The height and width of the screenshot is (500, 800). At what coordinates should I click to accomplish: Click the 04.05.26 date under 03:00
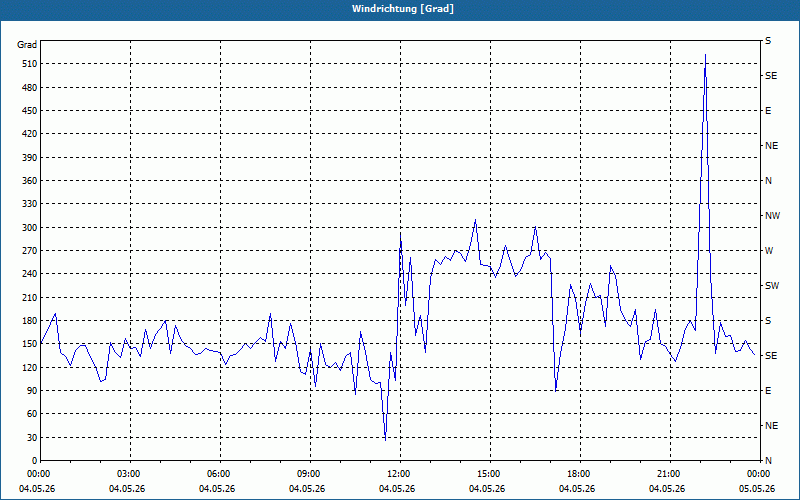[127, 489]
